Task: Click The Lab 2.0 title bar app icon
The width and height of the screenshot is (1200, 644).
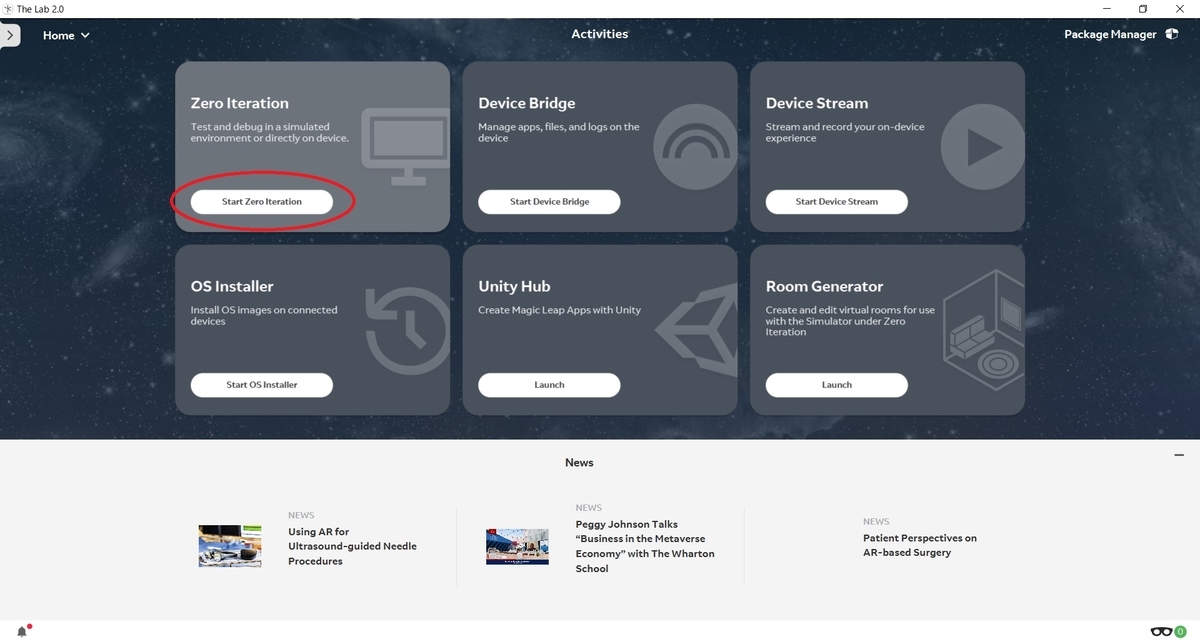Action: (x=8, y=8)
